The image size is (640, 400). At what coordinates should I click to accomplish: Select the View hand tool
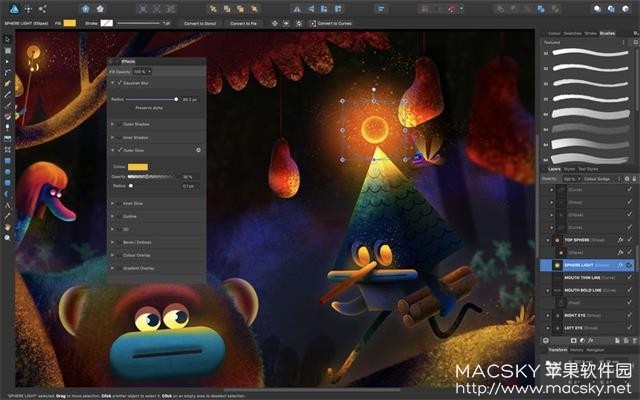[x=7, y=227]
